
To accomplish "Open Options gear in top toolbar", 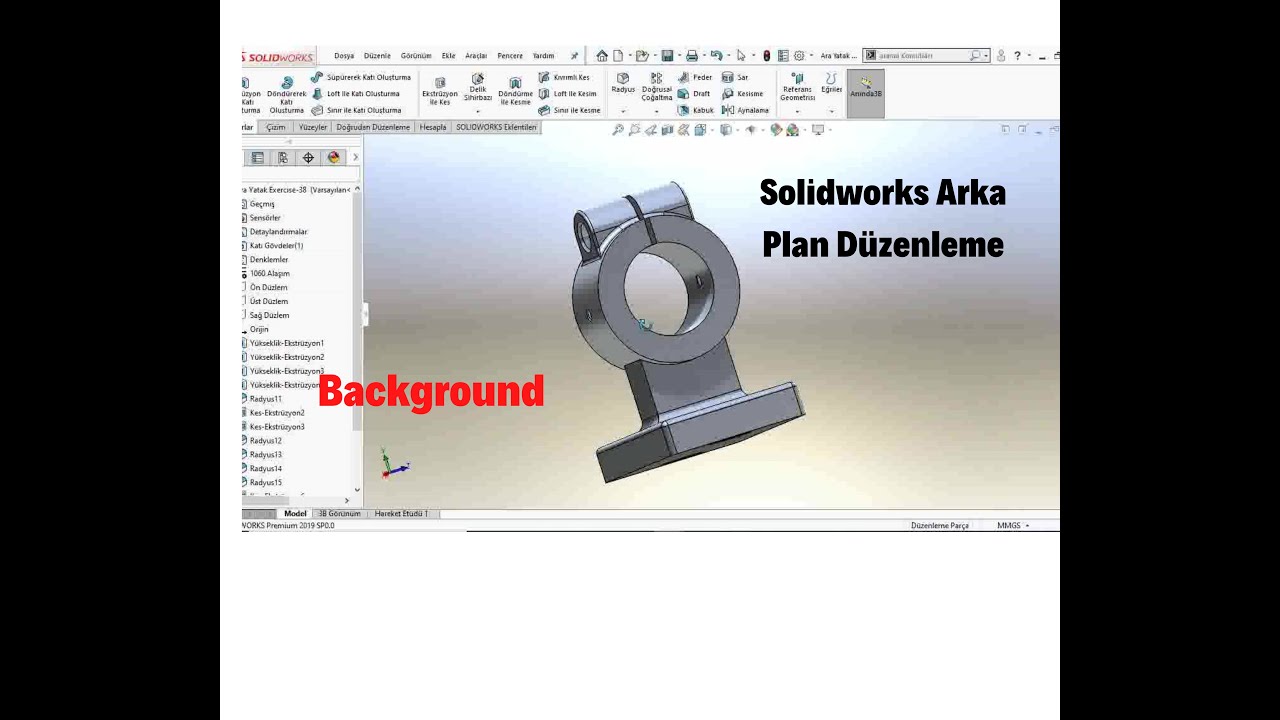I will [x=799, y=56].
